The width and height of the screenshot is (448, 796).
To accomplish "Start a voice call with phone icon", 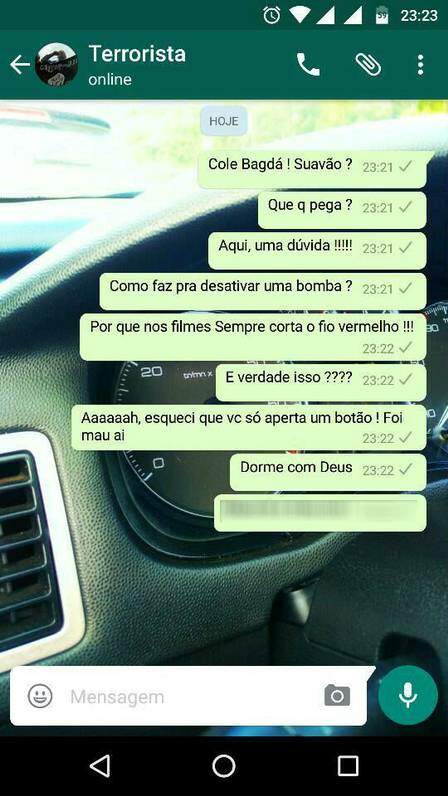I will click(308, 65).
